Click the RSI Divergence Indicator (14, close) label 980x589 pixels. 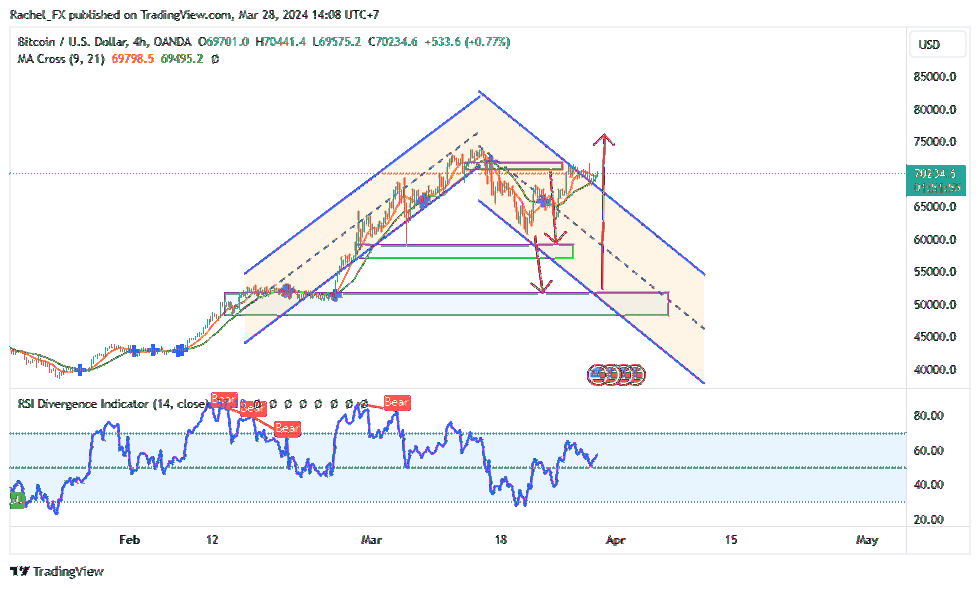click(x=112, y=404)
